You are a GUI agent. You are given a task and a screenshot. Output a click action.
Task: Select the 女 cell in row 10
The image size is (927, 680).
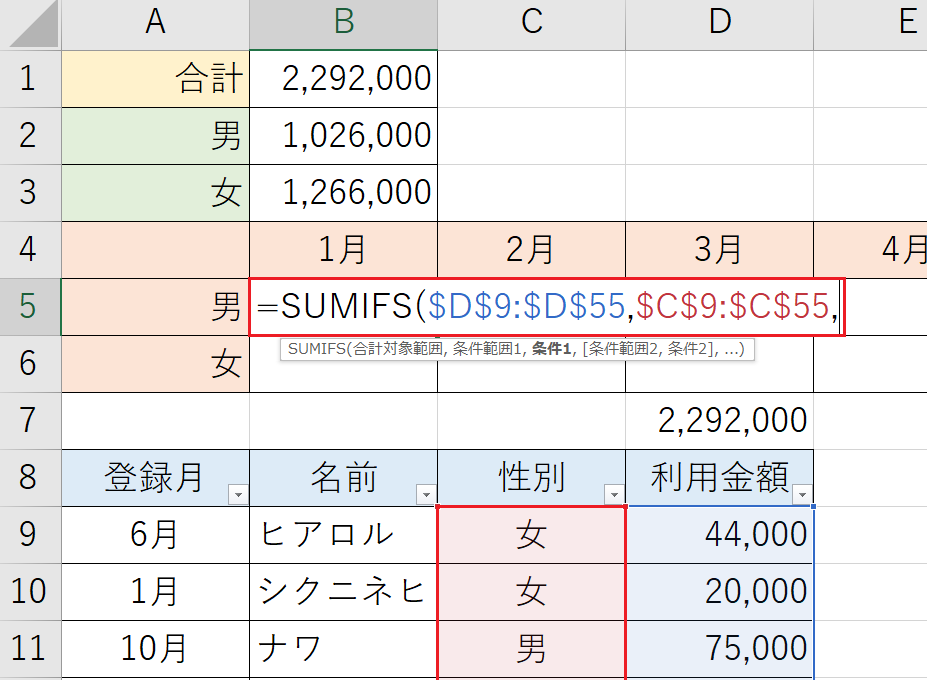pos(531,591)
